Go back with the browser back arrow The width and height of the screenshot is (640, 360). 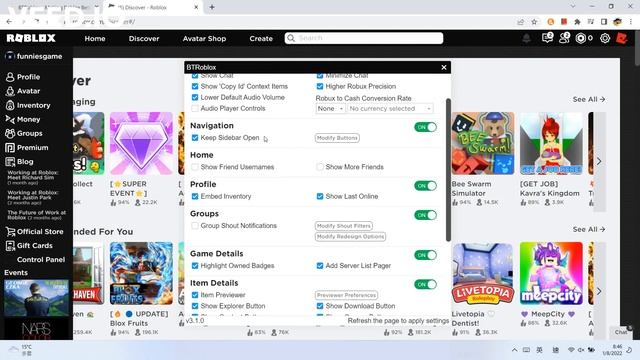point(9,22)
